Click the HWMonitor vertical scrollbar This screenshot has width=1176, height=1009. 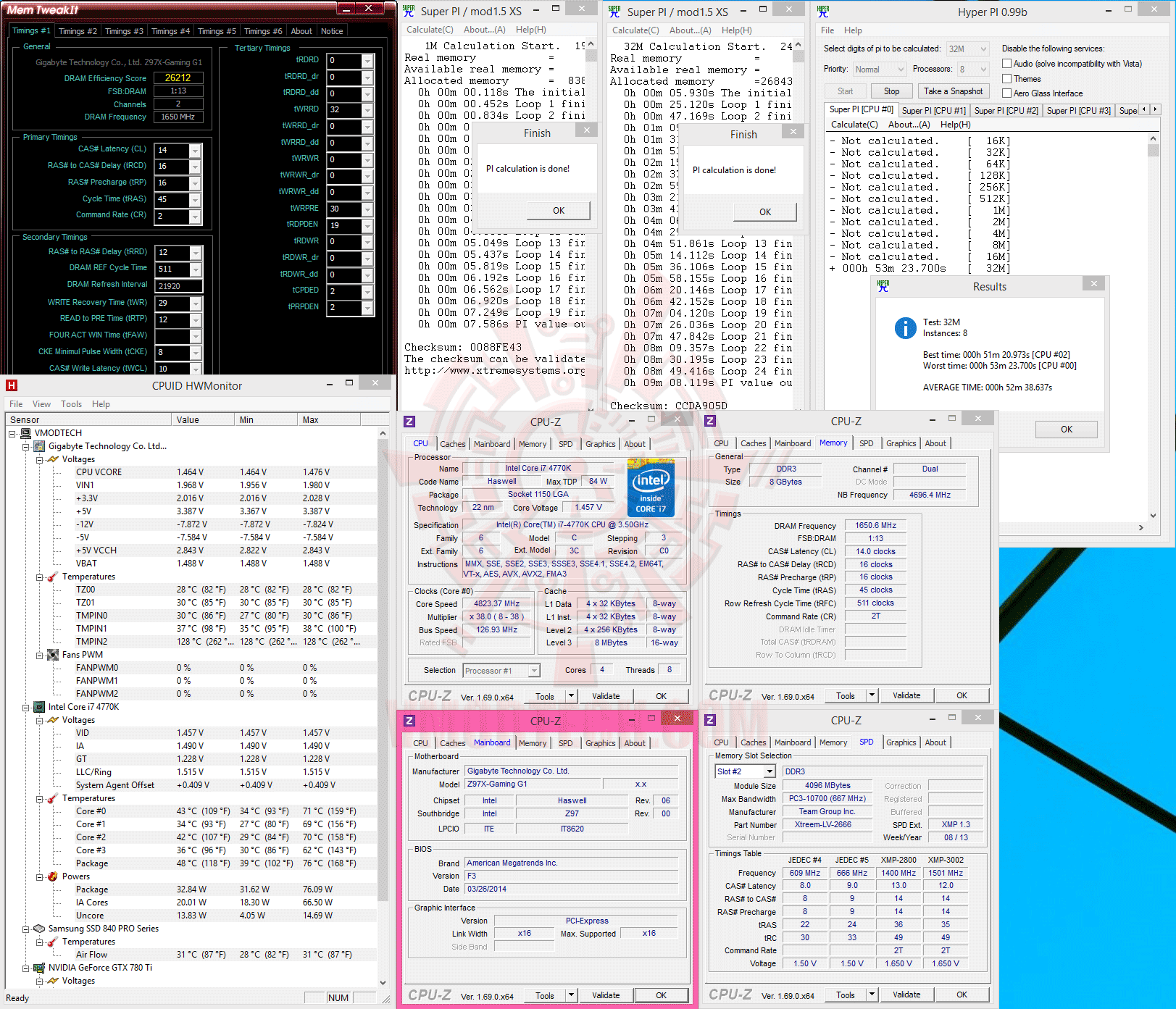tap(383, 708)
